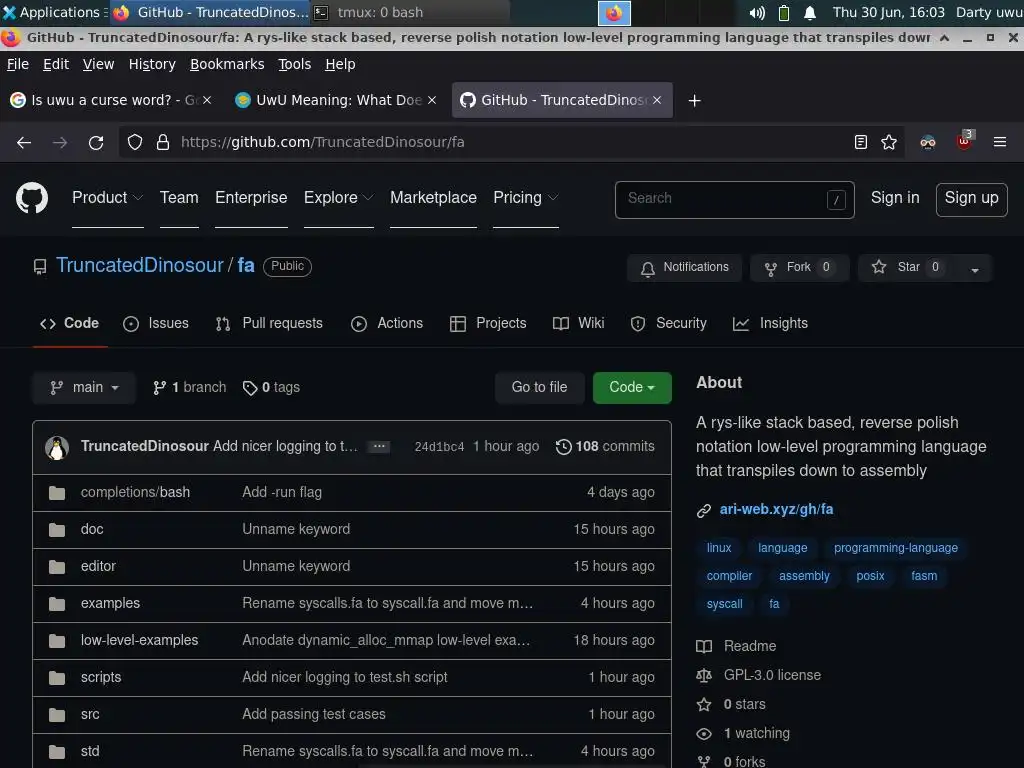Image resolution: width=1024 pixels, height=768 pixels.
Task: Open the History menu
Action: 152,64
